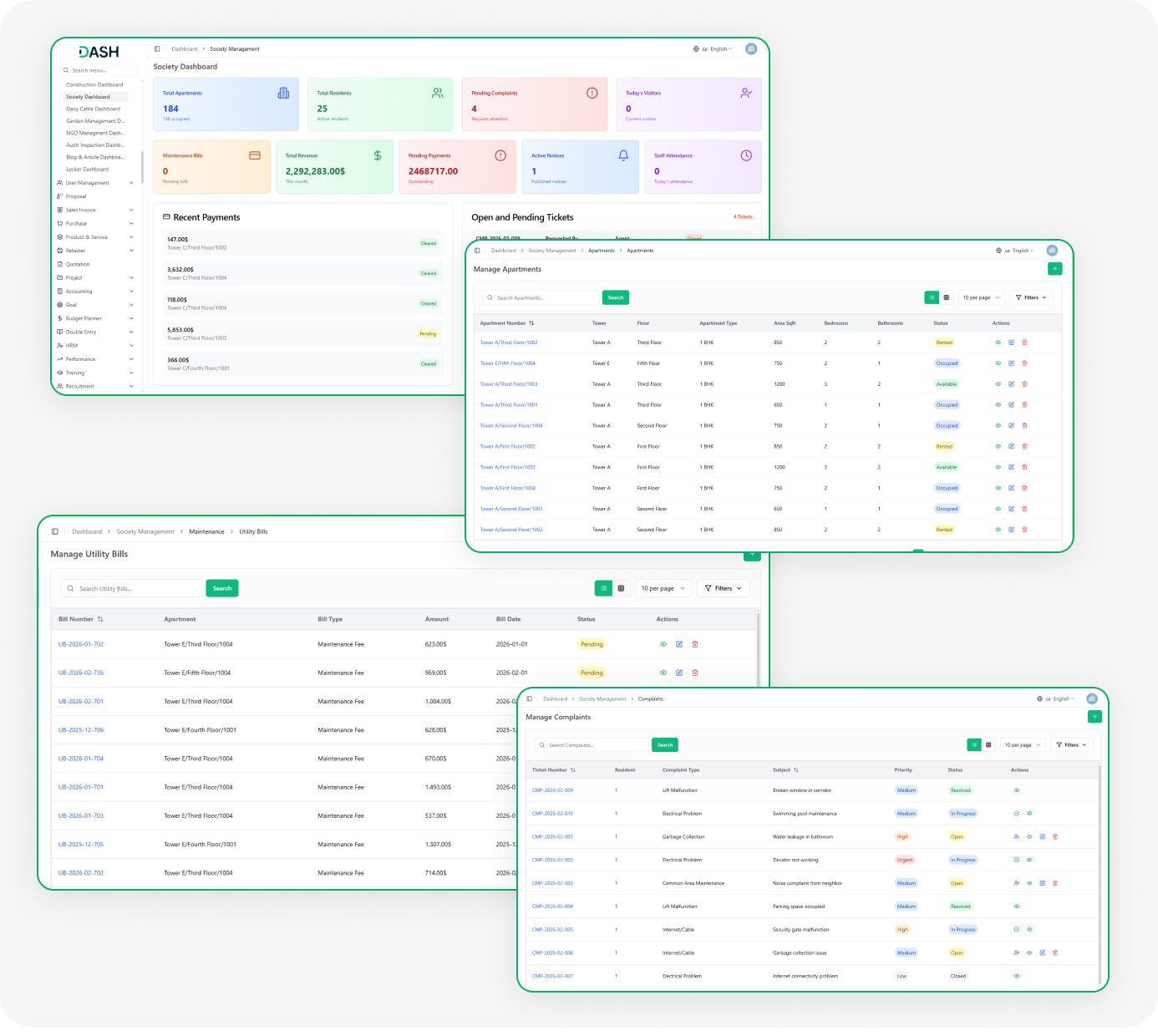Open the Filters dropdown in Manage Apartments
The height and width of the screenshot is (1036, 1158).
[x=1031, y=297]
